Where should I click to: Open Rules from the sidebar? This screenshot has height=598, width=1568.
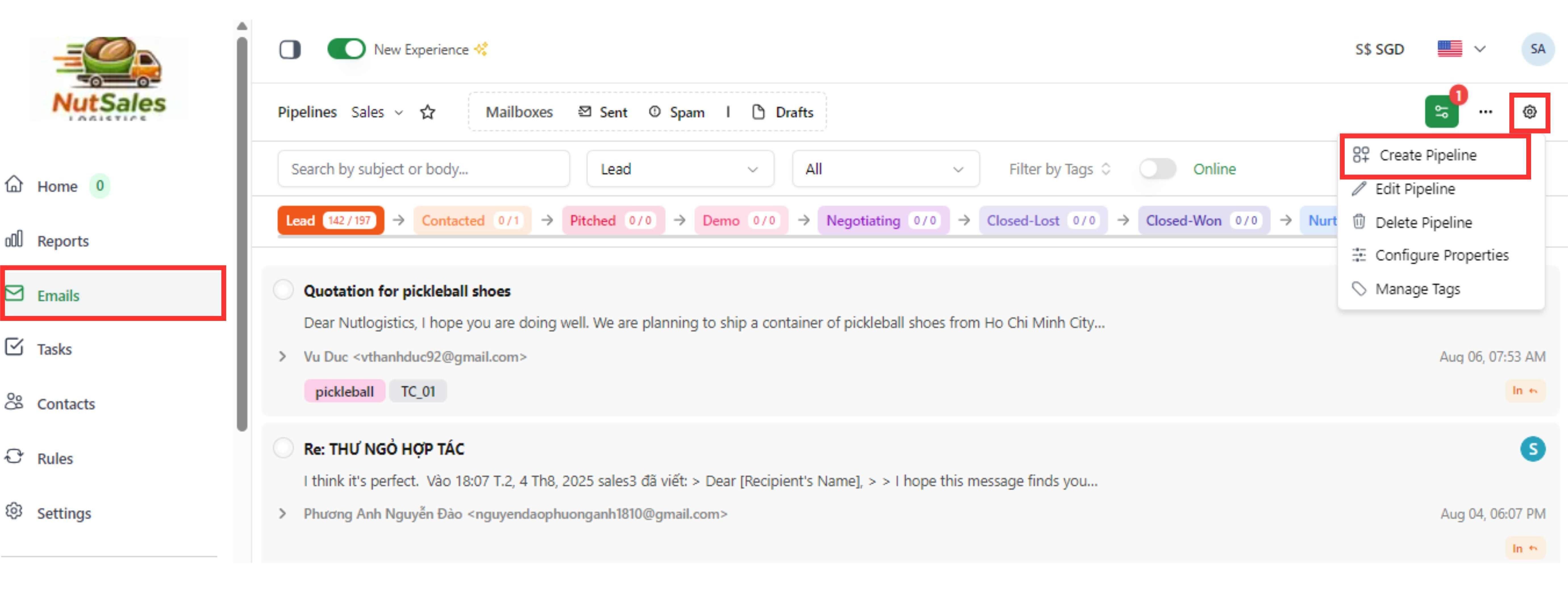[x=55, y=458]
